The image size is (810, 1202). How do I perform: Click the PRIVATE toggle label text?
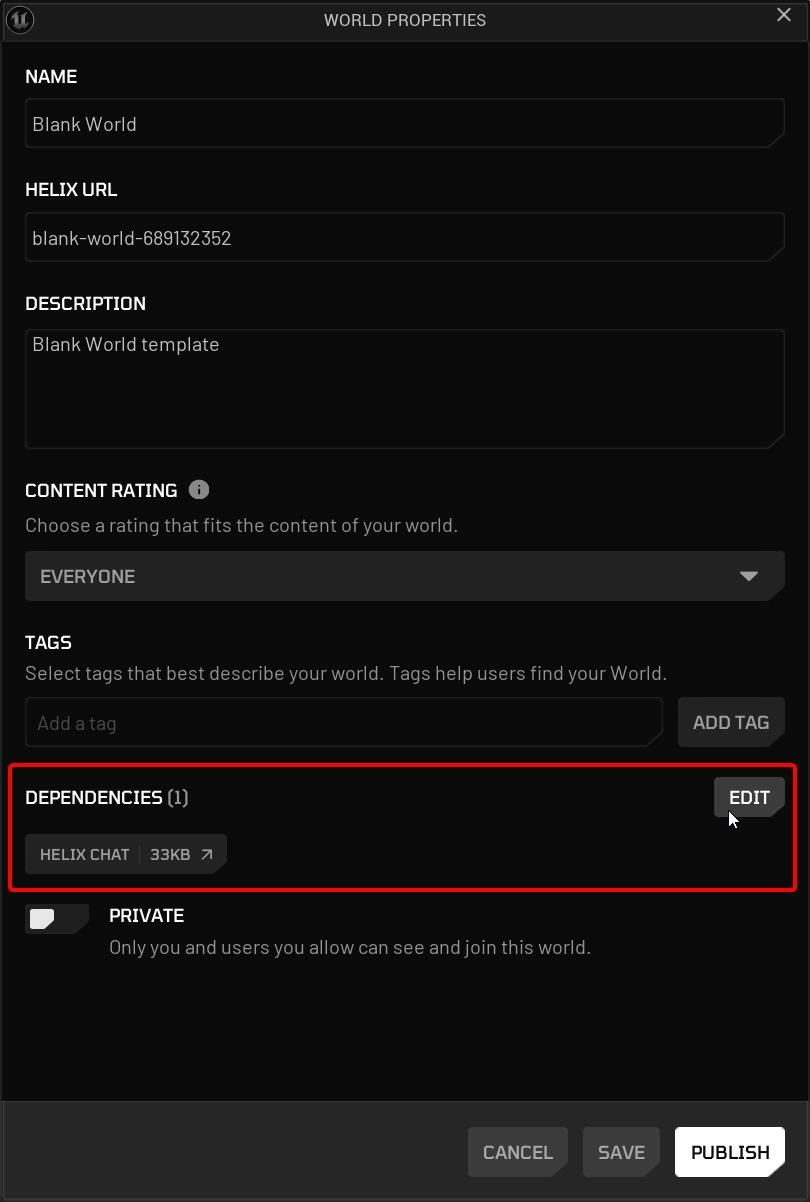coord(146,915)
